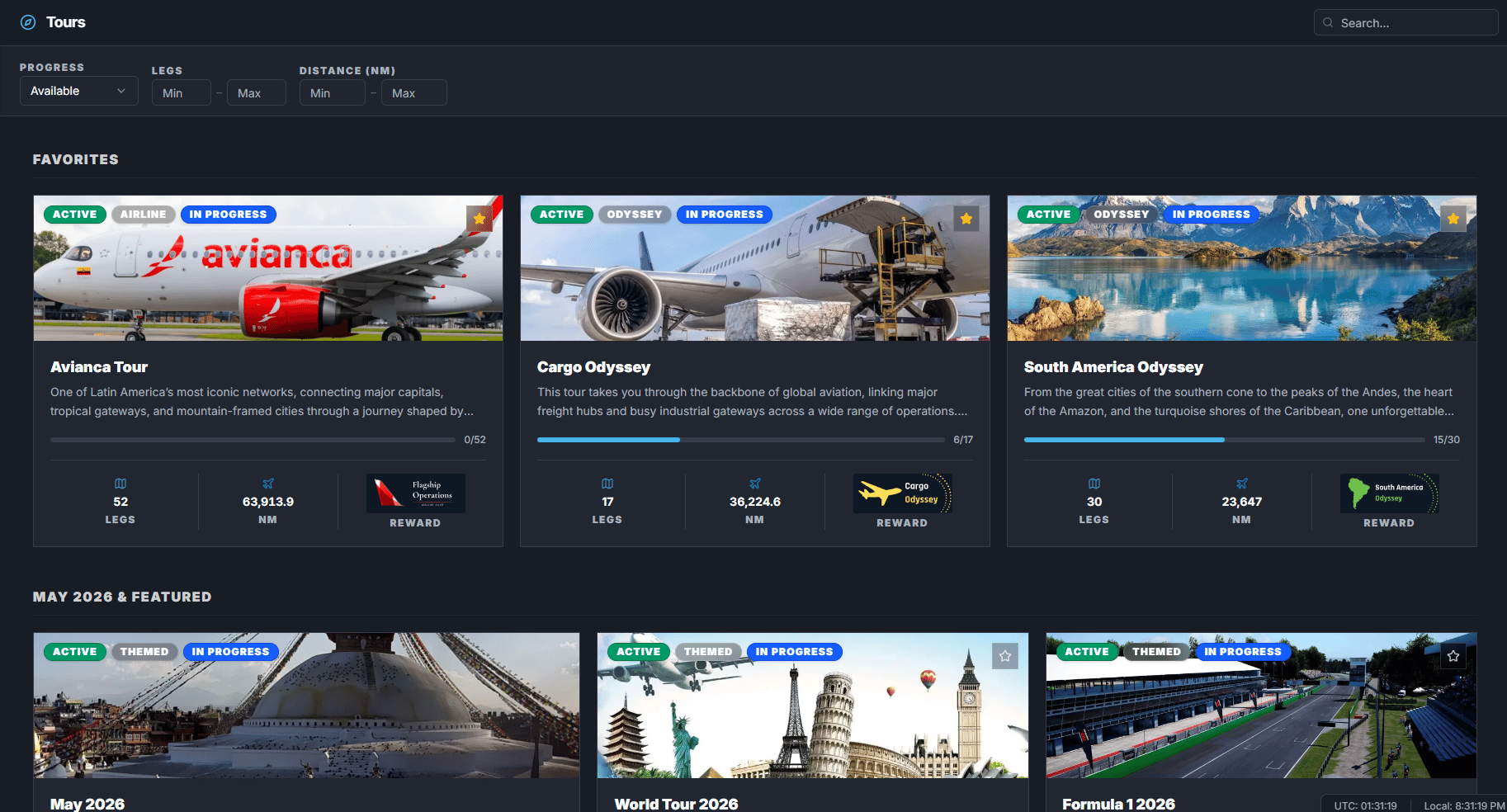Viewport: 1507px width, 812px height.
Task: Click the search magnifier icon
Action: [x=1328, y=23]
